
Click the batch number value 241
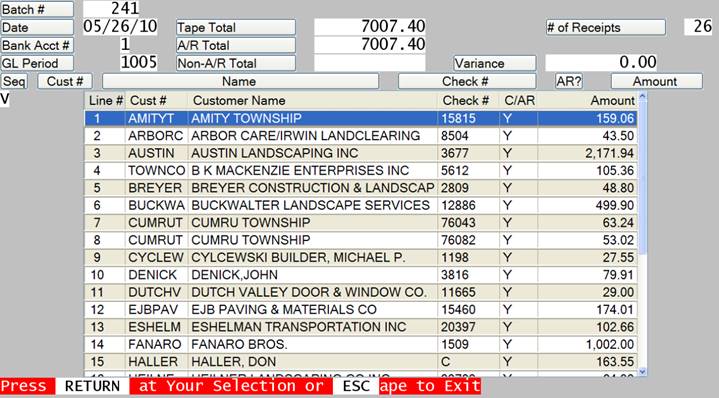pyautogui.click(x=111, y=8)
